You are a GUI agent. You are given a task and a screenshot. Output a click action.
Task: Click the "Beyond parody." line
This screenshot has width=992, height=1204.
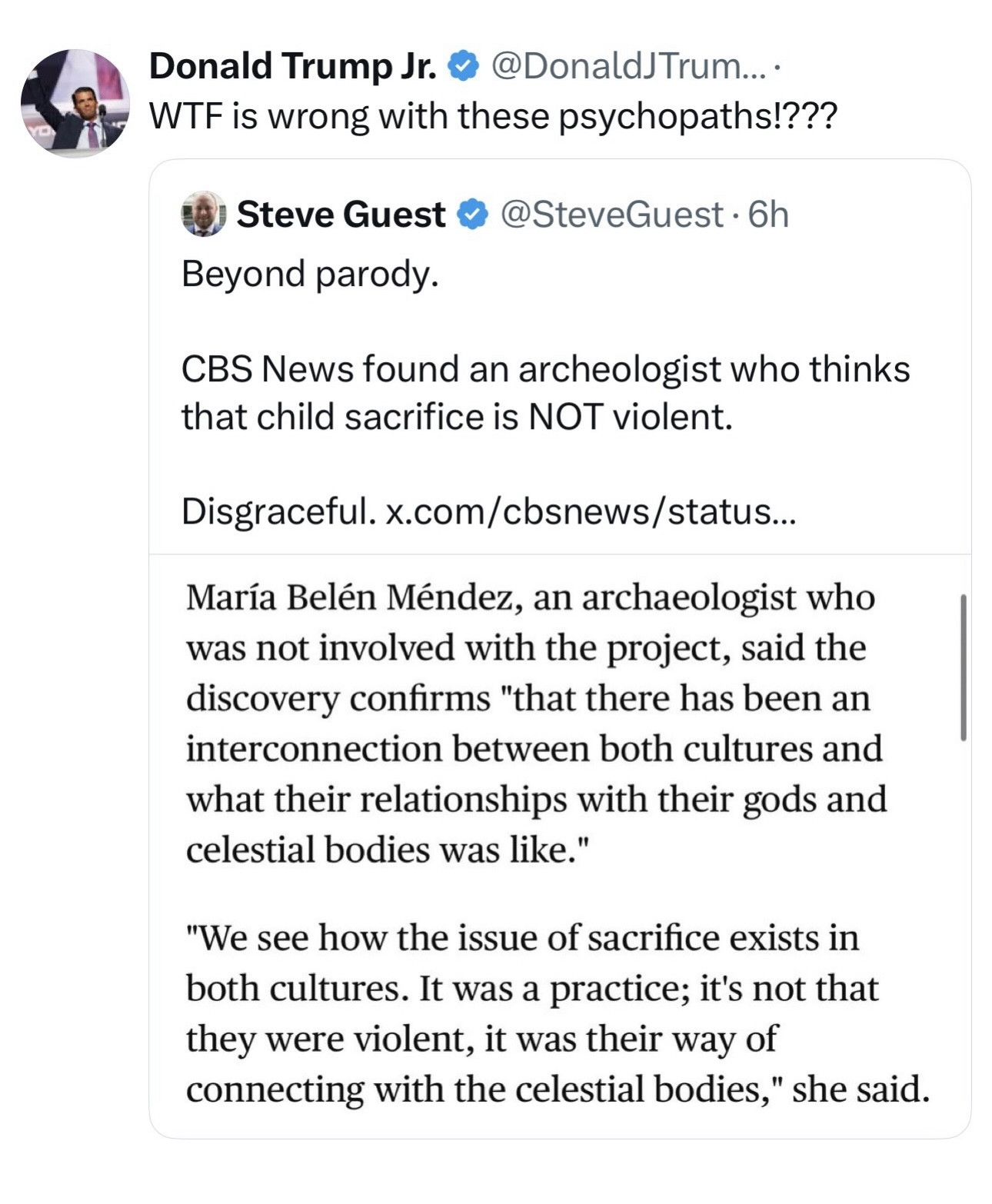(310, 274)
